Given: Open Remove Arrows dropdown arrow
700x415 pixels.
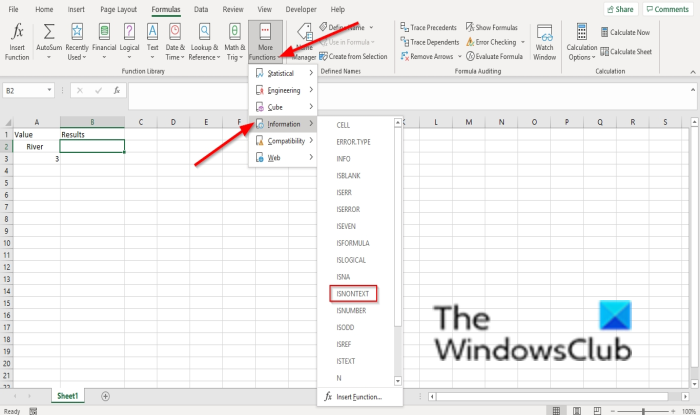Looking at the screenshot, I should 459,57.
